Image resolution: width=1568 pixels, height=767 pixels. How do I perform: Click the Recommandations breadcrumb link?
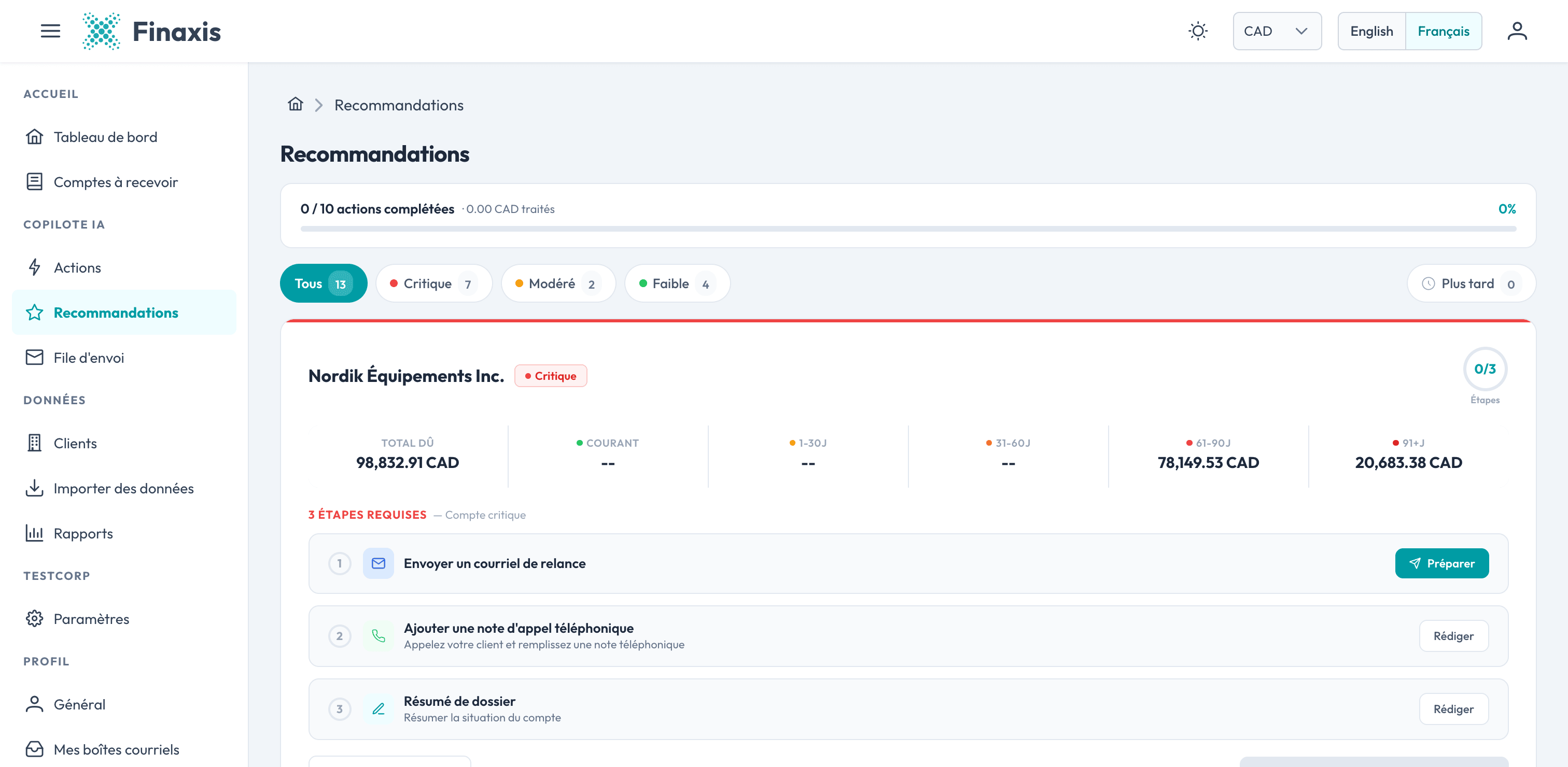(x=399, y=105)
